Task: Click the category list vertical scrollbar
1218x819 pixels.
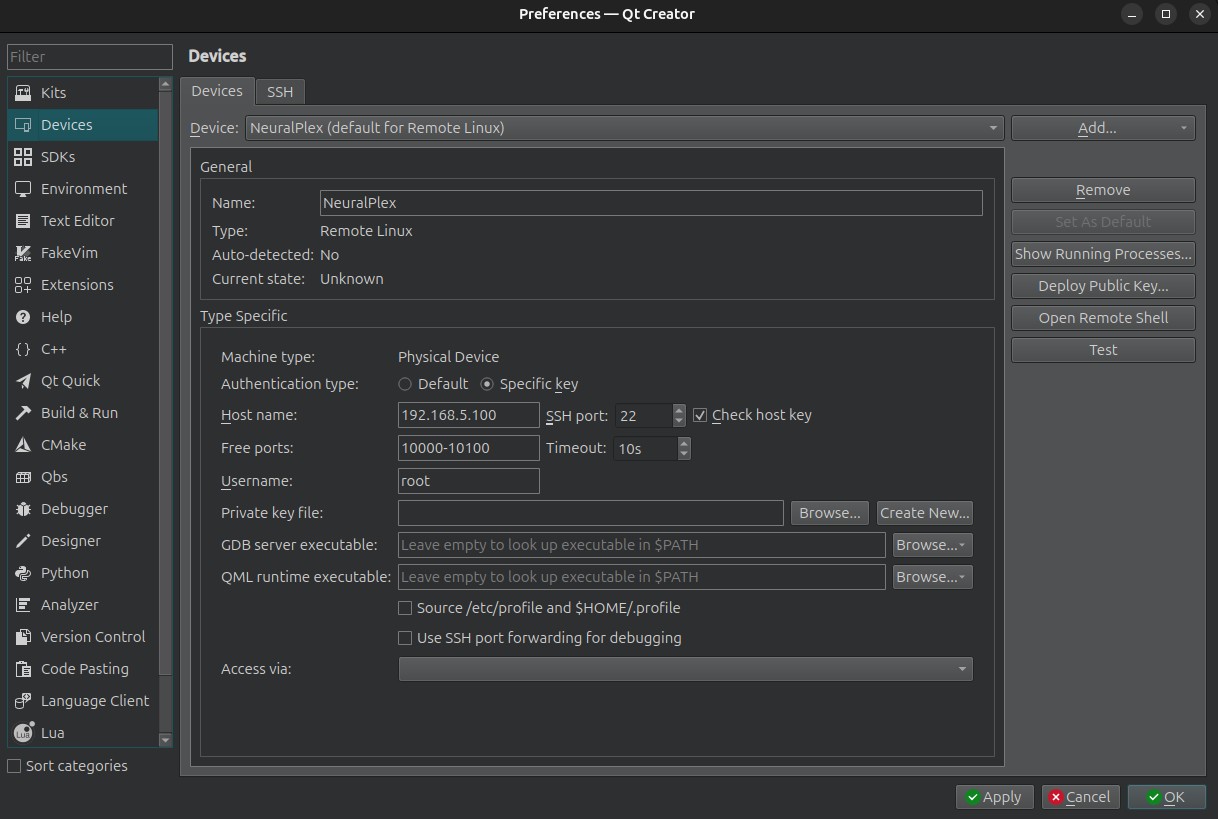Action: pos(166,380)
